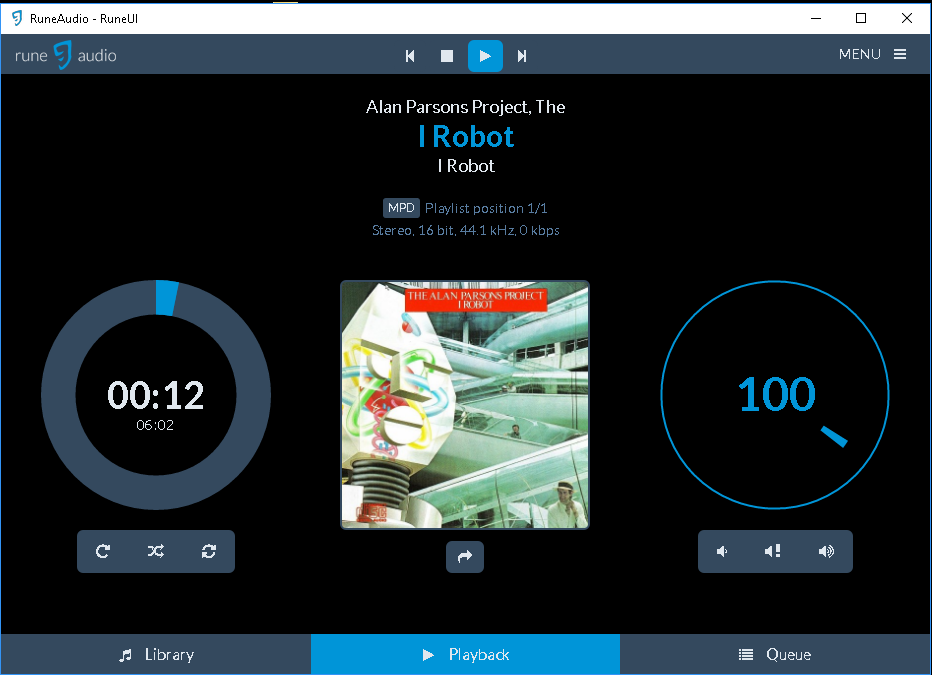
Task: Toggle the circular-arrows single/consume button
Action: (208, 551)
